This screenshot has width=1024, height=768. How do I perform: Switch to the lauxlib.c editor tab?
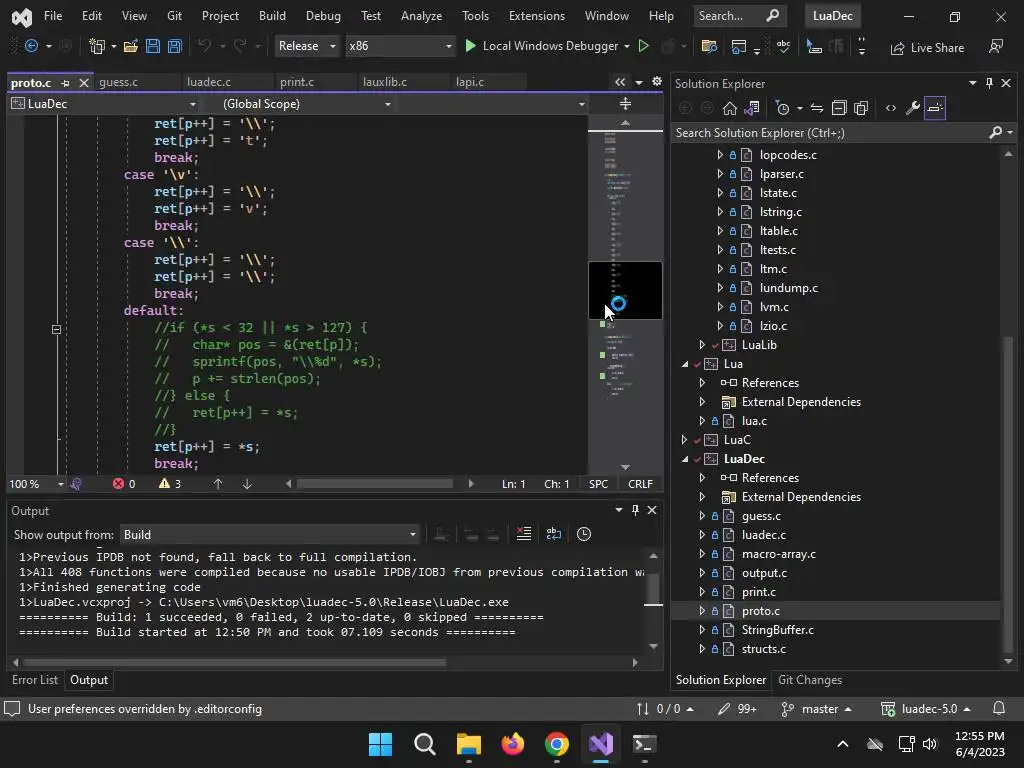(385, 82)
